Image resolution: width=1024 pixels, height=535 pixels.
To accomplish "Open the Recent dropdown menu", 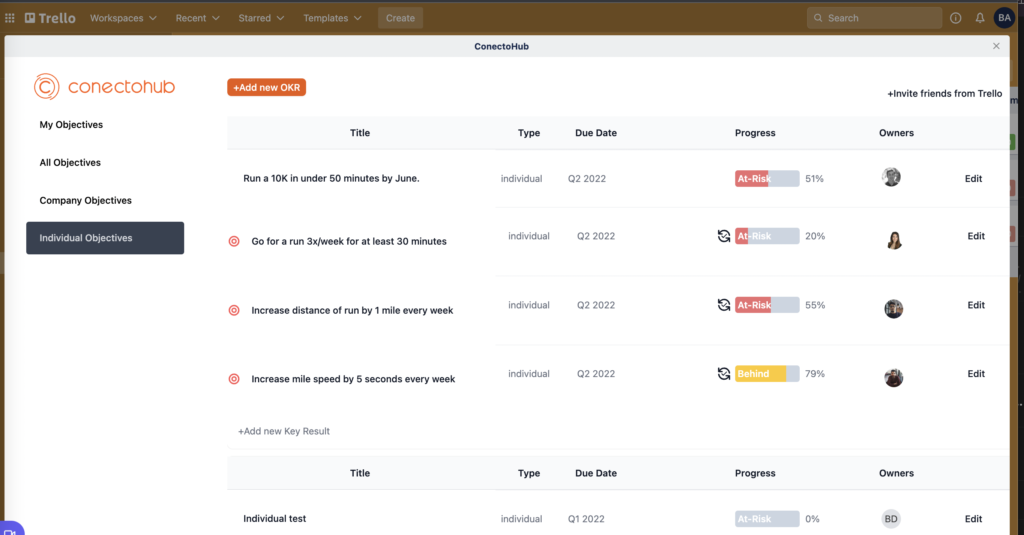I will tap(197, 18).
